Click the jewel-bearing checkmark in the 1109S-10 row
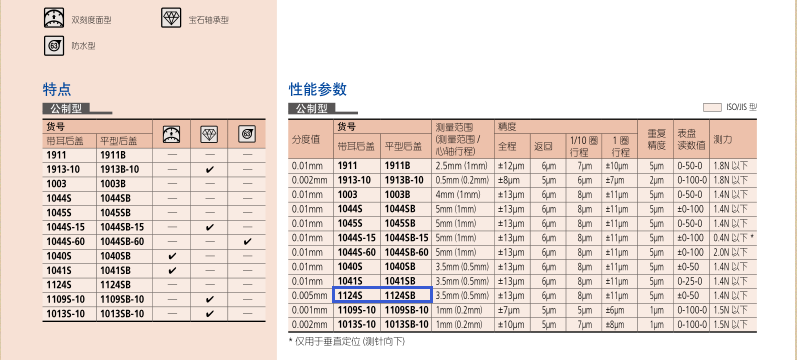This screenshot has height=360, width=797. click(209, 300)
